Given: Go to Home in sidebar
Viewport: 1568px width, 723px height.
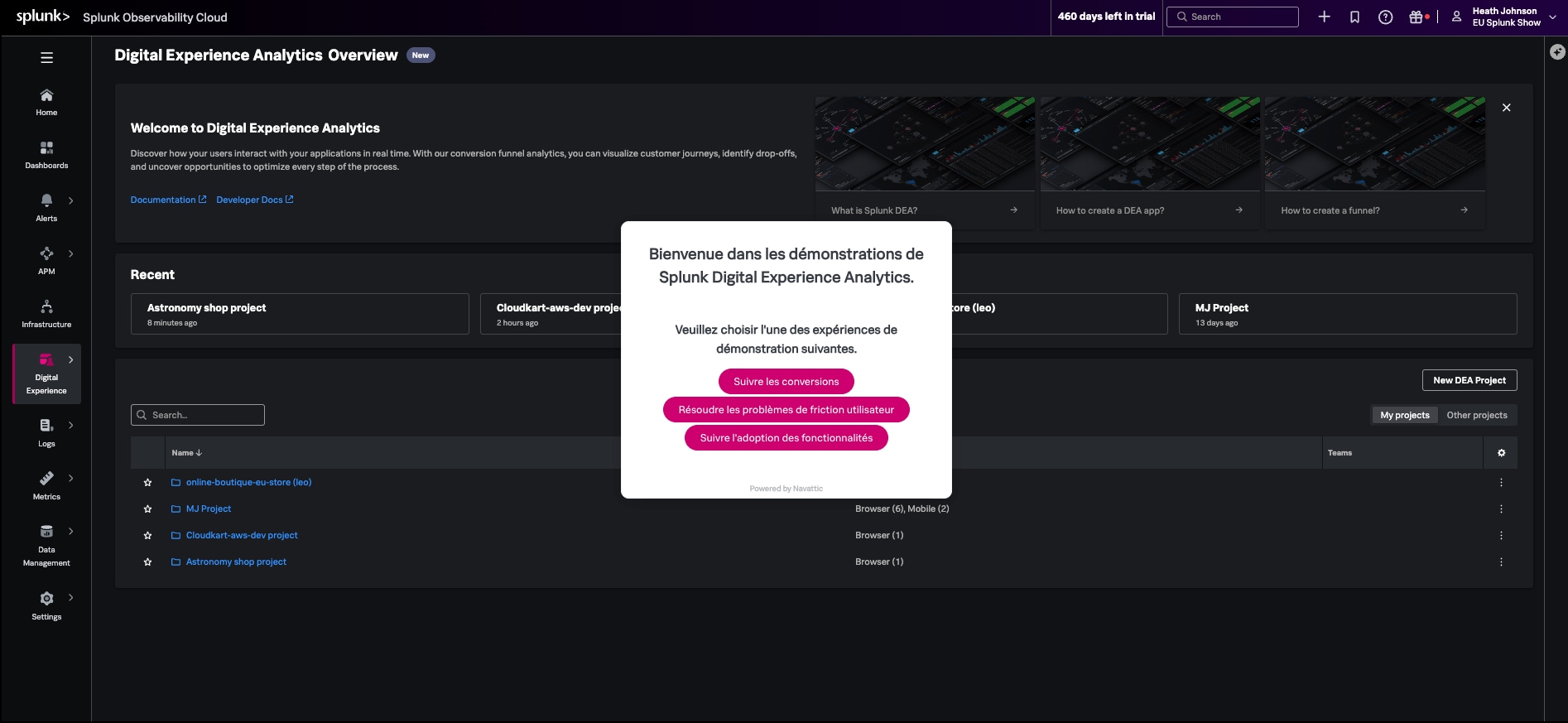Looking at the screenshot, I should point(46,102).
